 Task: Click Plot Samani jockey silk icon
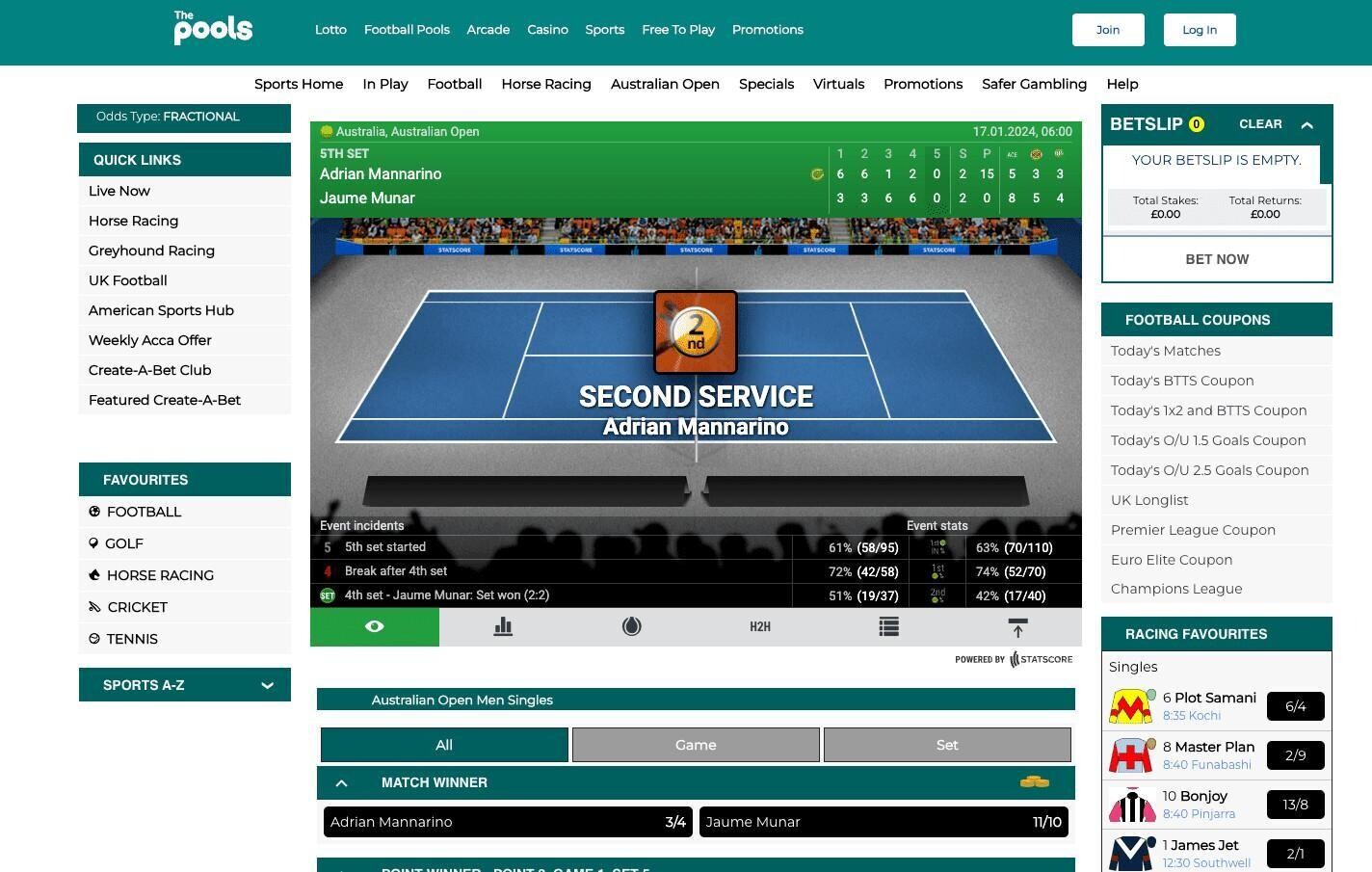[1132, 706]
